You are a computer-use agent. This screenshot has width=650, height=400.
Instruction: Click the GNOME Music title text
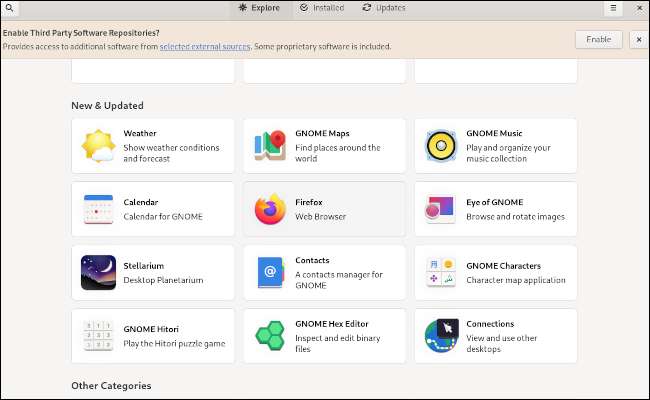tap(494, 133)
